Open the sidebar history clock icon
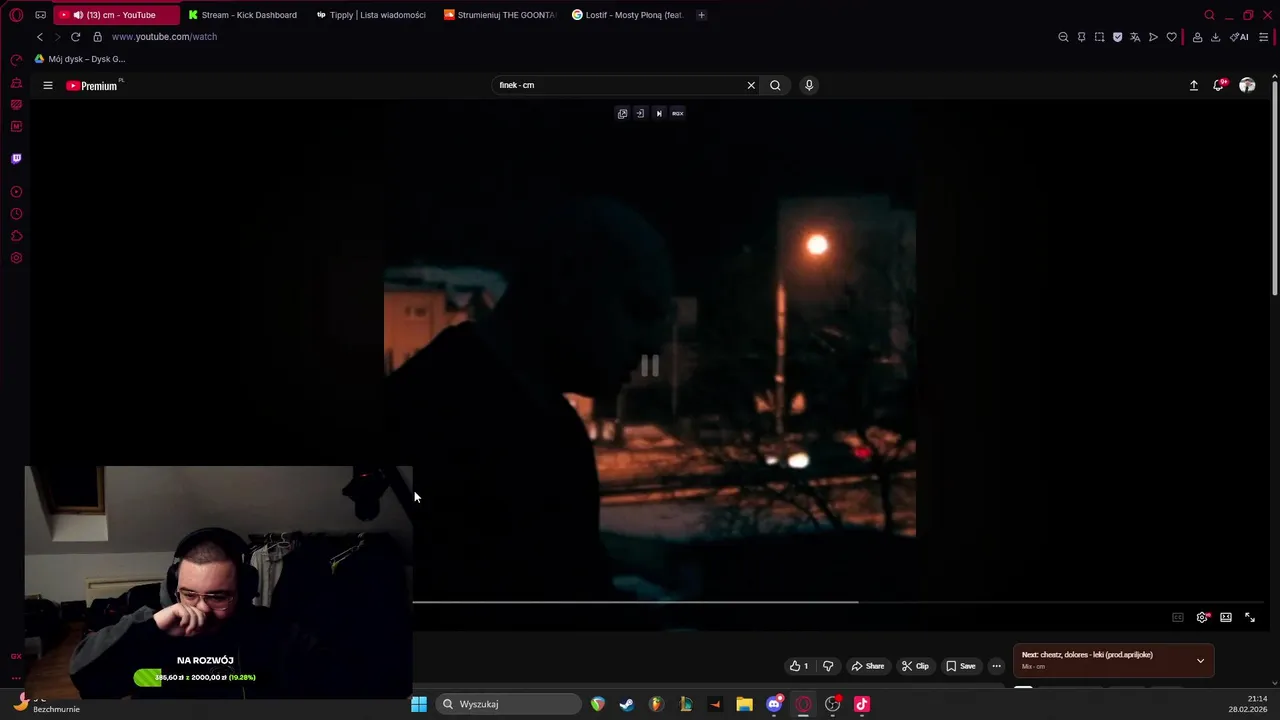 pyautogui.click(x=16, y=214)
